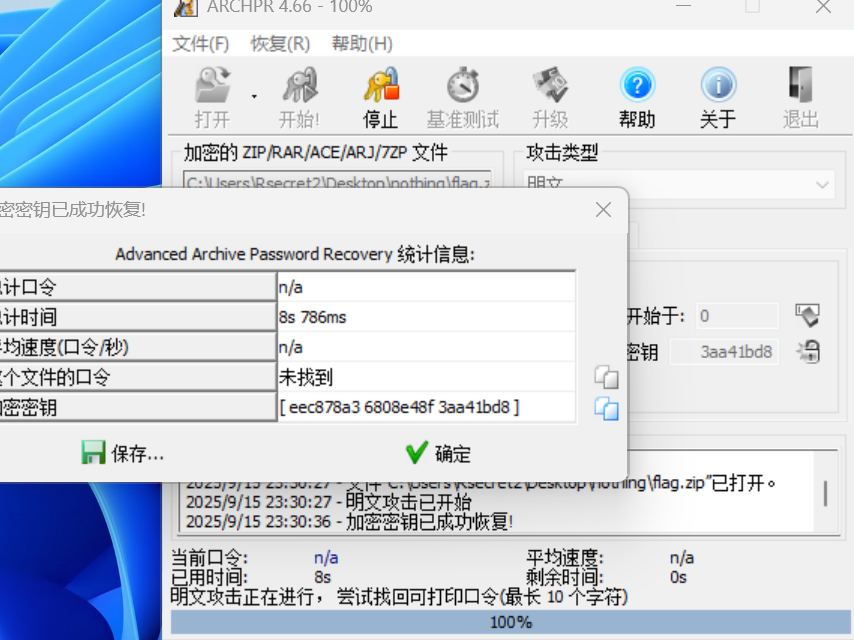Viewport: 854px width, 640px height.
Task: Click the 开始! (Start) toolbar icon
Action: [x=299, y=97]
